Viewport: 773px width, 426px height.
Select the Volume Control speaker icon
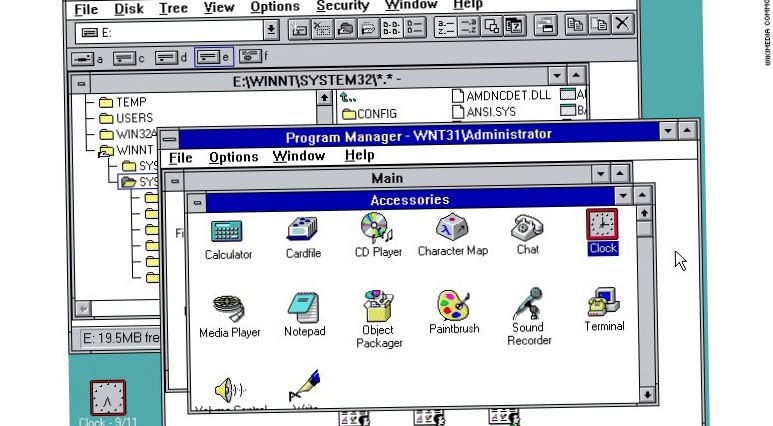click(230, 390)
